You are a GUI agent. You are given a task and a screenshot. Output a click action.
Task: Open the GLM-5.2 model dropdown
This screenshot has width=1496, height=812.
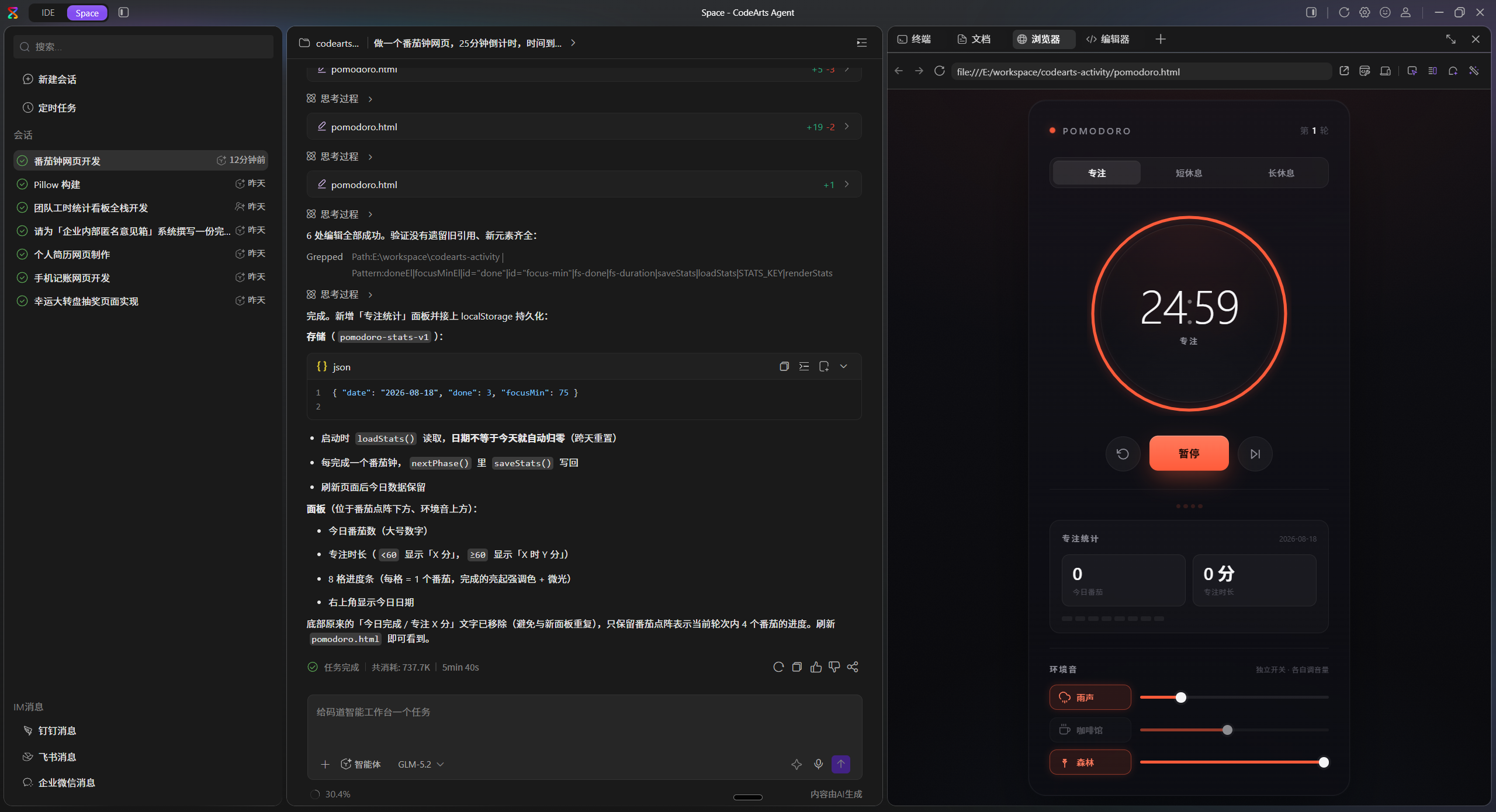421,764
